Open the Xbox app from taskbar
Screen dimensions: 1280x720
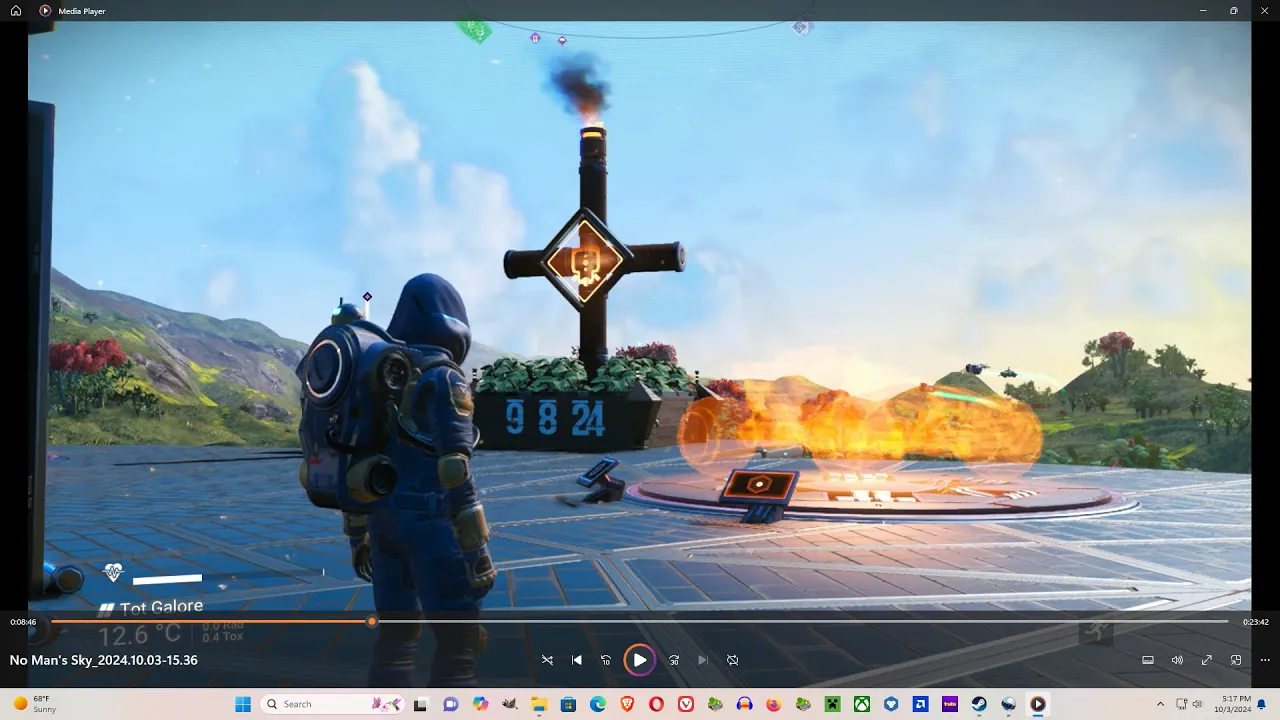pyautogui.click(x=862, y=704)
